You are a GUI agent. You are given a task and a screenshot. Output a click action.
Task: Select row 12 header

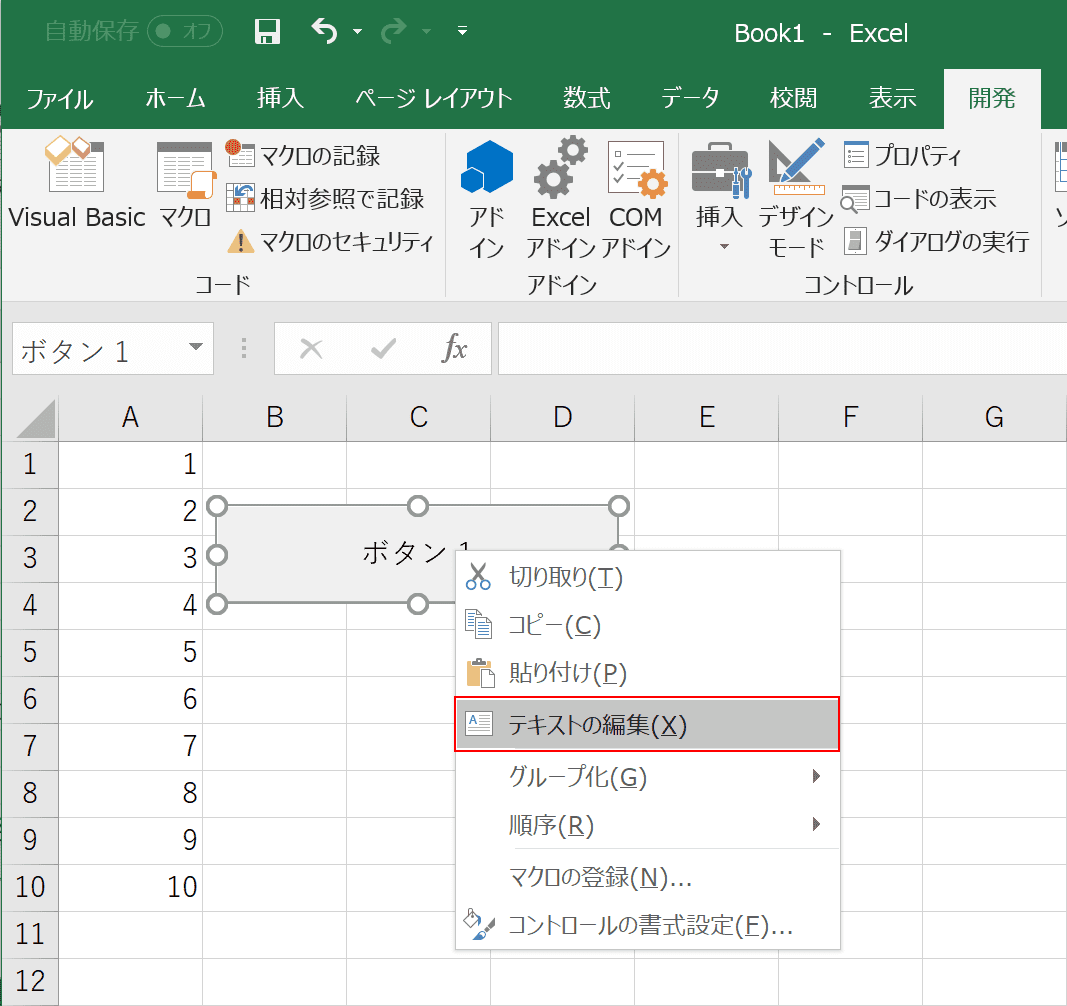30,981
